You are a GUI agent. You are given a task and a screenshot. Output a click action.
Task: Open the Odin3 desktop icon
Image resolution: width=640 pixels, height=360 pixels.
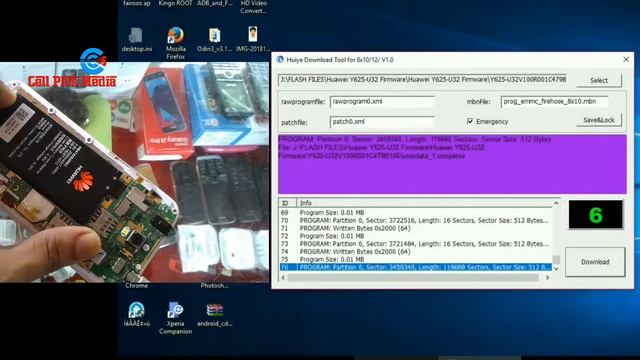click(215, 40)
